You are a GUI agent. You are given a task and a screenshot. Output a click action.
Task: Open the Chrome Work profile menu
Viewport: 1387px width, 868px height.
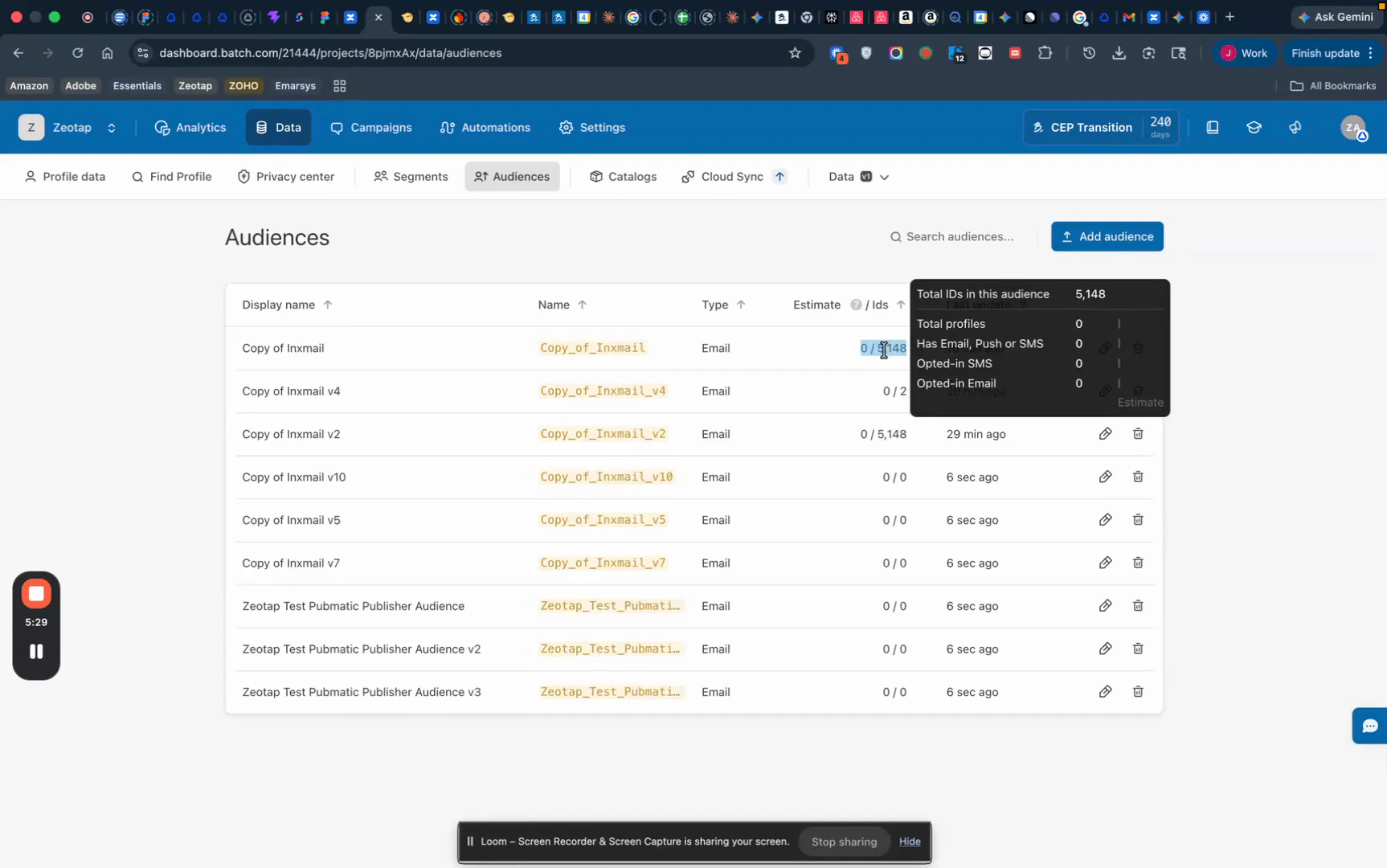pyautogui.click(x=1244, y=53)
